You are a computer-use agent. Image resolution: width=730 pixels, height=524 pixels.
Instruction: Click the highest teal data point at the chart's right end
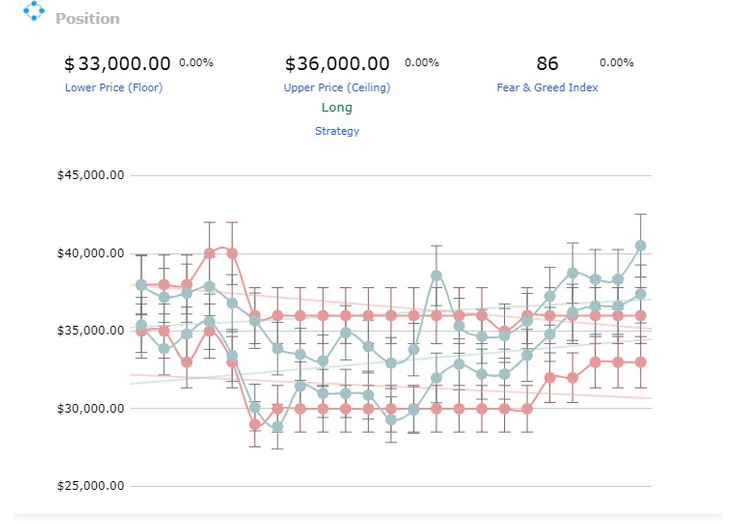(x=641, y=245)
